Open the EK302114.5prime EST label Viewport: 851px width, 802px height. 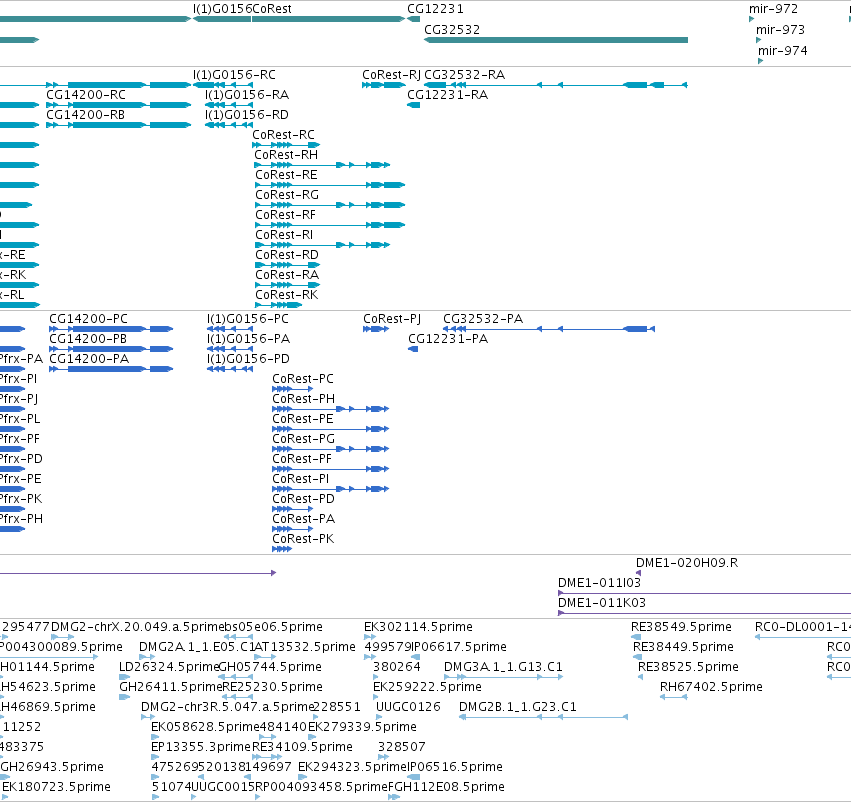coord(418,627)
